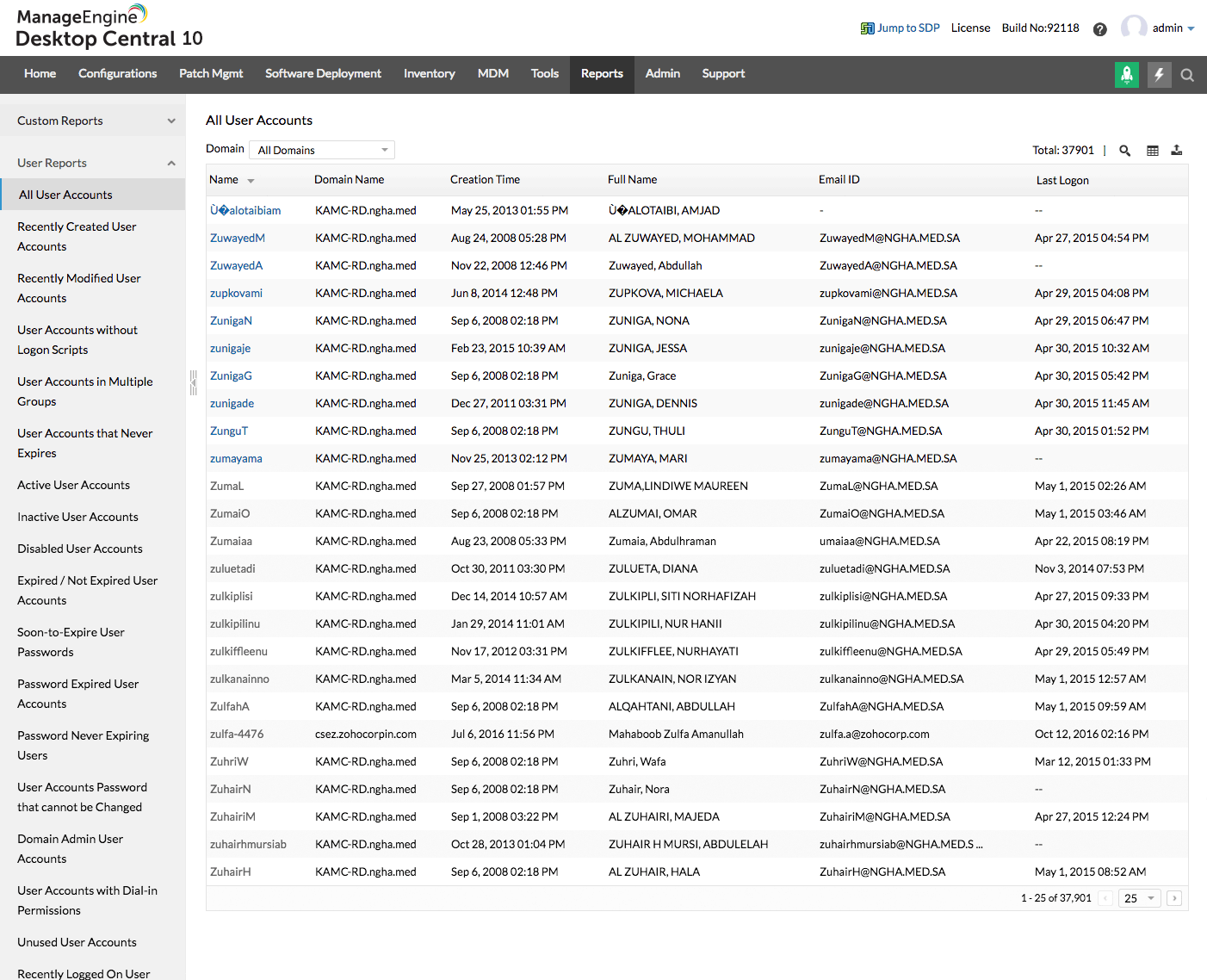Click the Jump to SDP icon
This screenshot has width=1207, height=980.
coord(867,28)
